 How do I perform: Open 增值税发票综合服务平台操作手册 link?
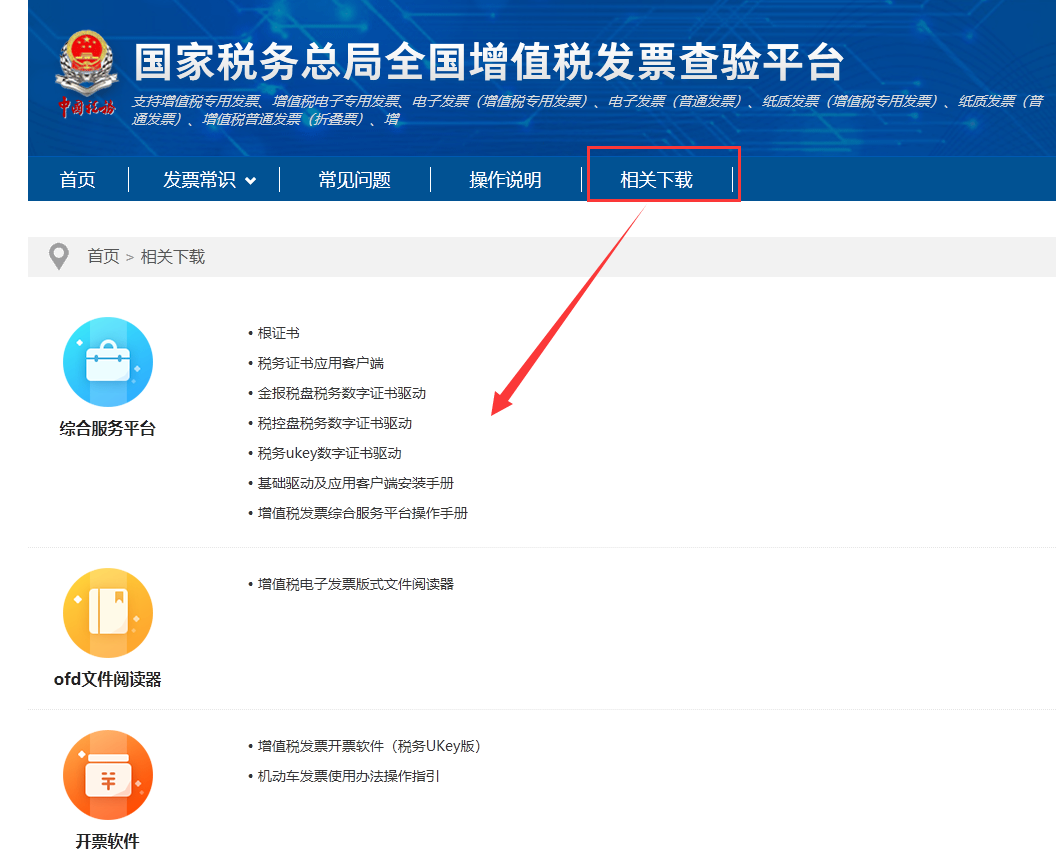[x=363, y=513]
